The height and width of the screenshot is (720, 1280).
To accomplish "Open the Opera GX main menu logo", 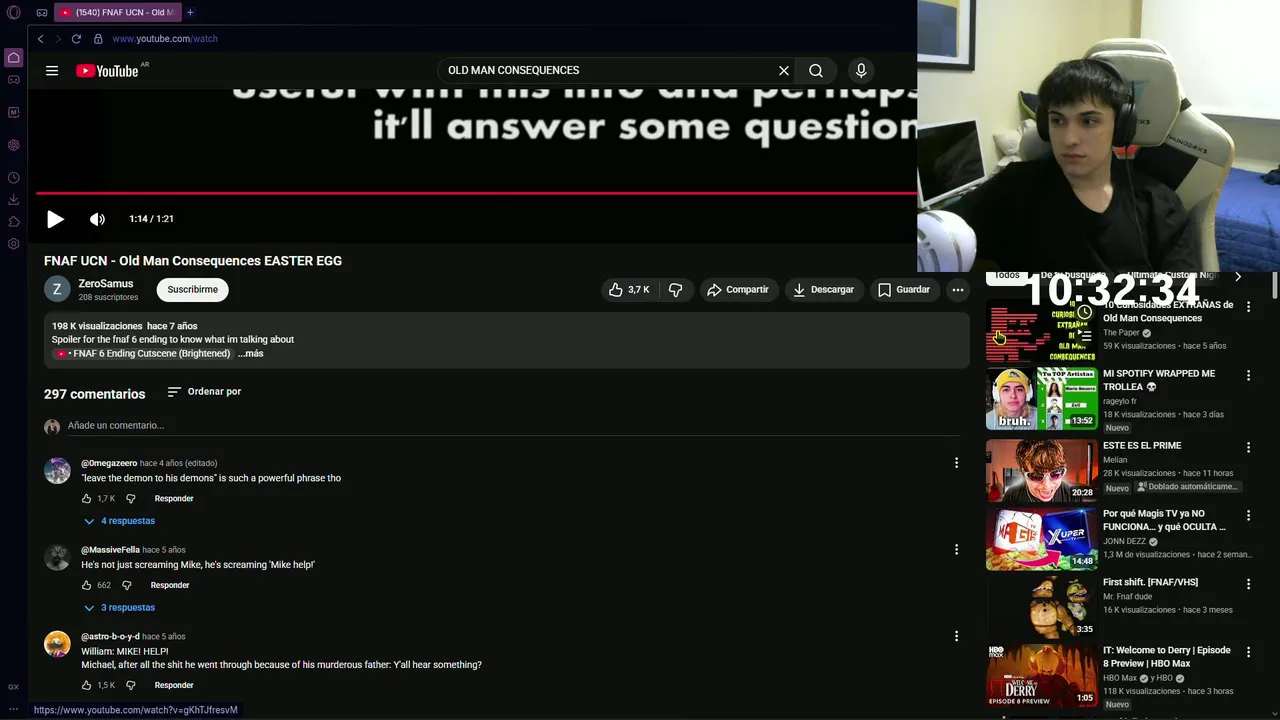I will coord(13,13).
